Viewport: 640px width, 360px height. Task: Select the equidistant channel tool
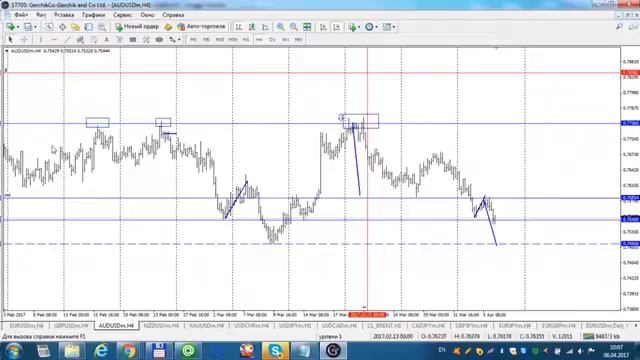[80, 40]
